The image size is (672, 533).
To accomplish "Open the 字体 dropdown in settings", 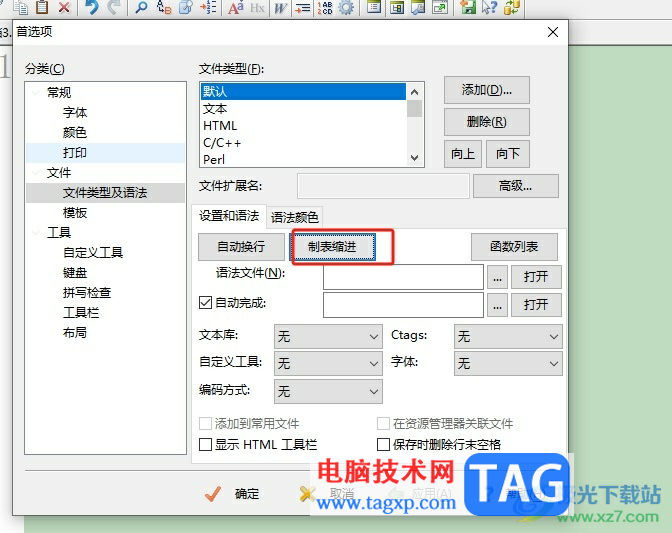I will click(508, 363).
